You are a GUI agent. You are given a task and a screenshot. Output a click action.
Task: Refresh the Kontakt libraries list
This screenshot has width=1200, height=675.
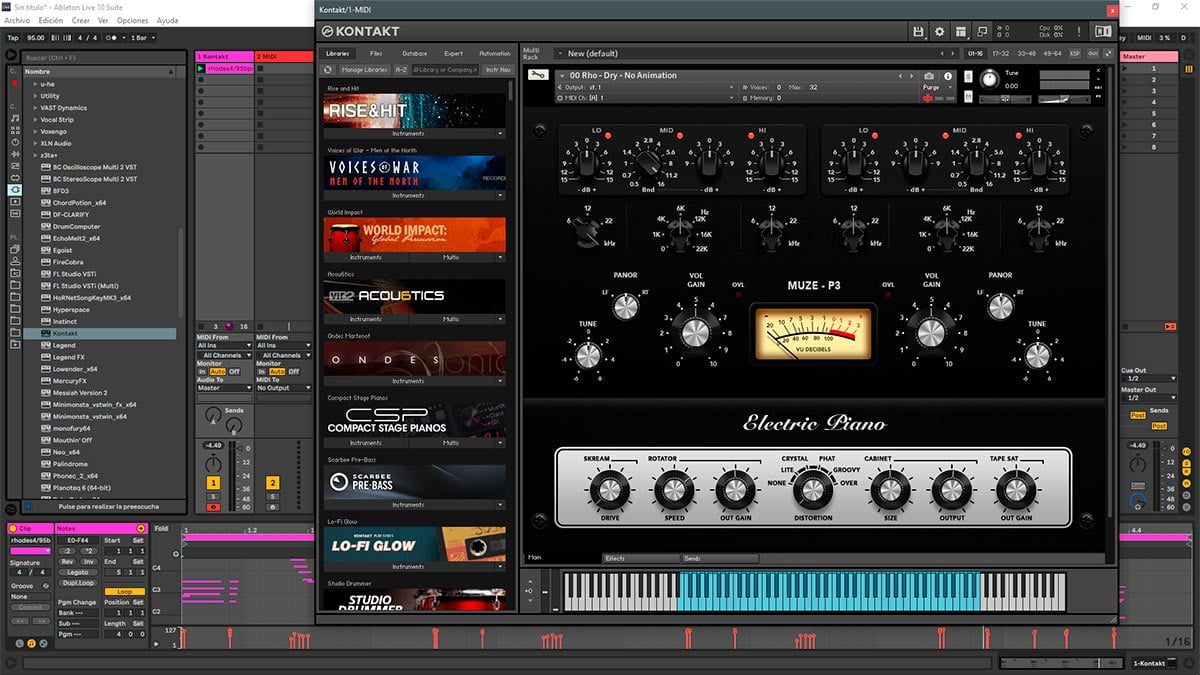[x=328, y=70]
